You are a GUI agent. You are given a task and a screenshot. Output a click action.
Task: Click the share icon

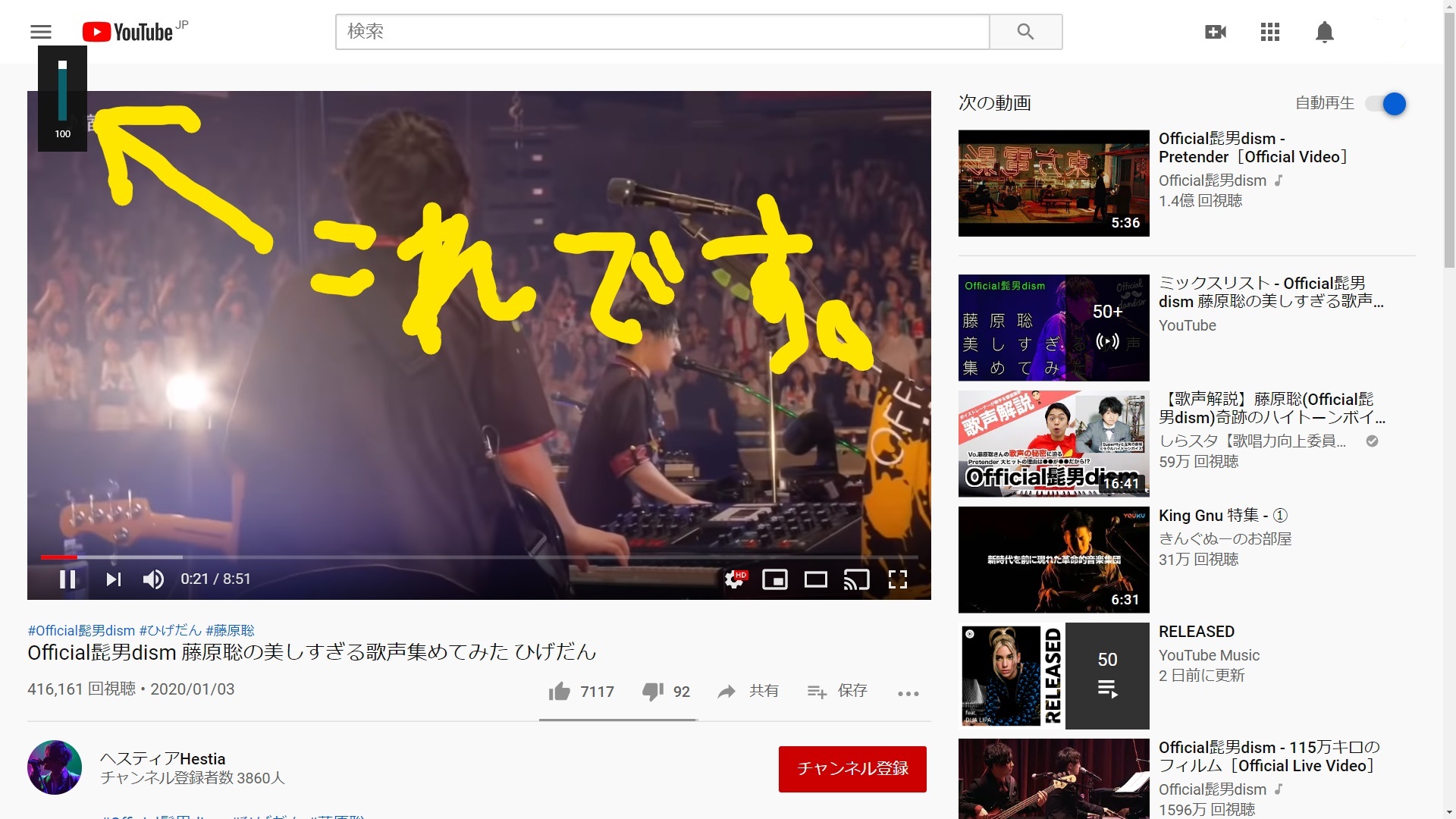tap(727, 691)
